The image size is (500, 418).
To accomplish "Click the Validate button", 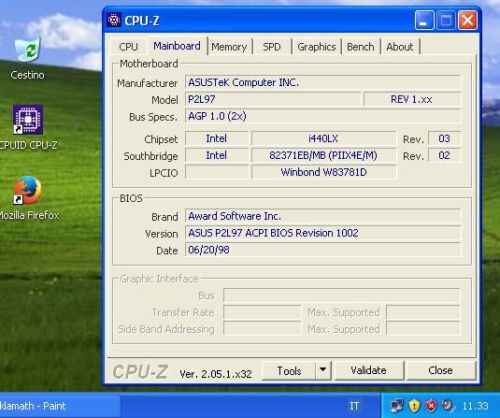I will 369,371.
